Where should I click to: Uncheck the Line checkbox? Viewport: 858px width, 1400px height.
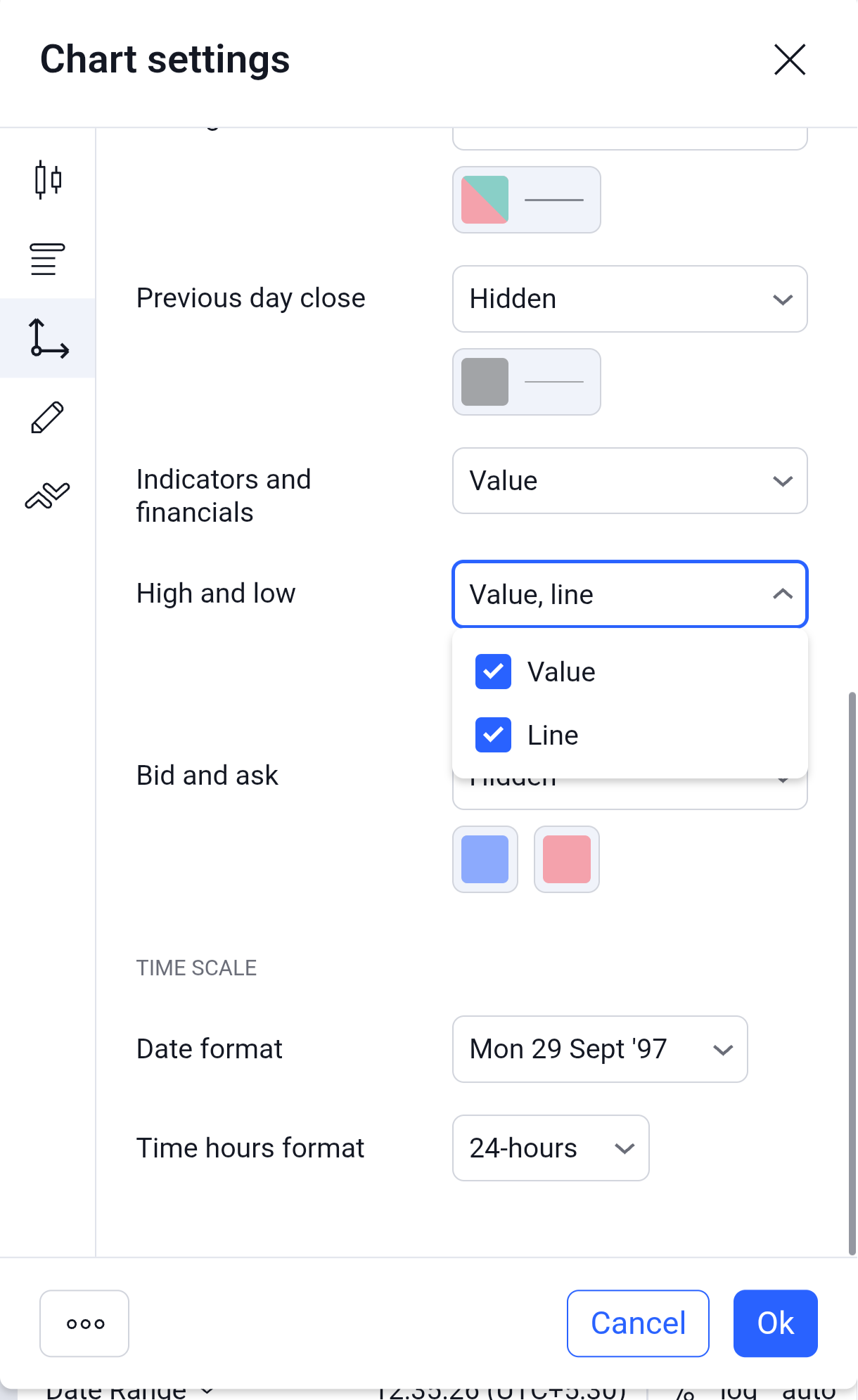click(x=493, y=735)
